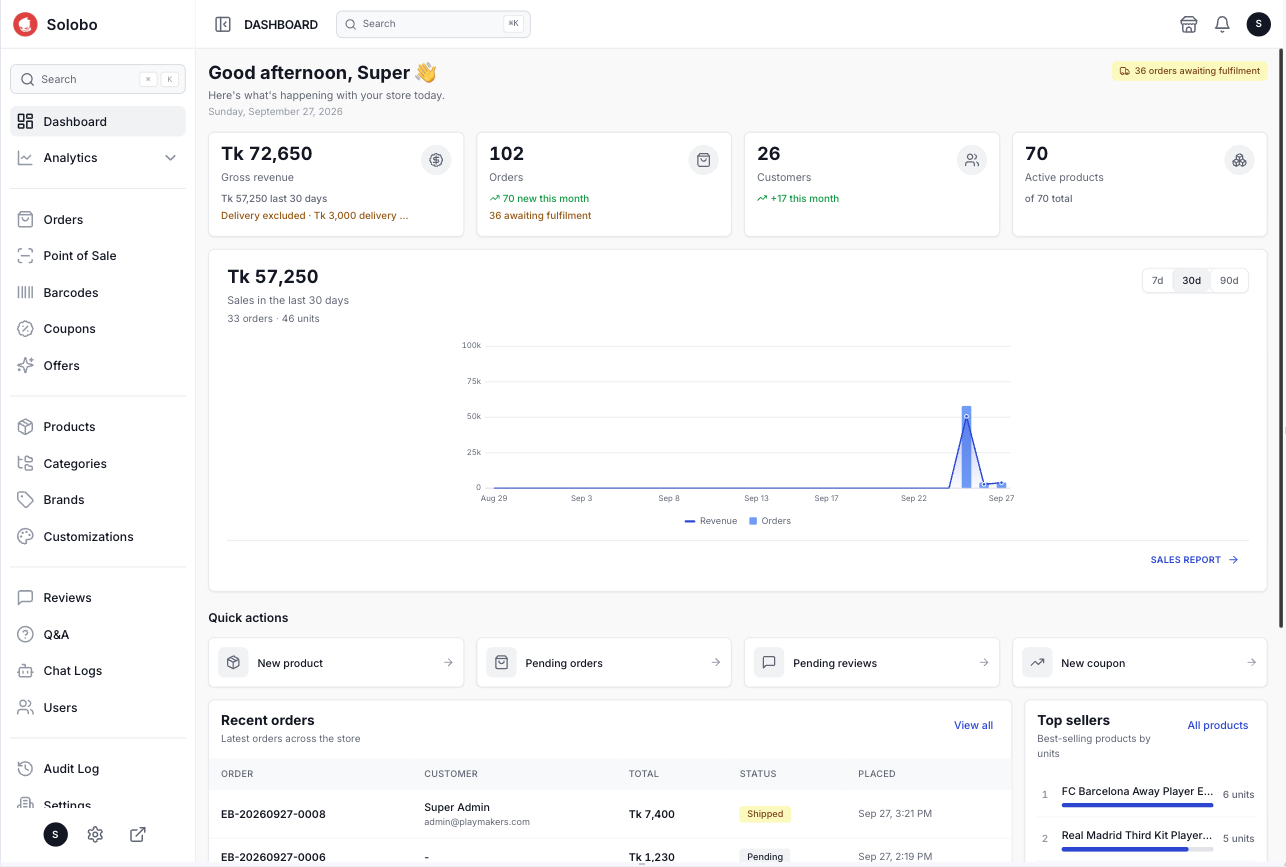Click the 36 orders awaiting fulfilment badge
1286x867 pixels.
(x=1190, y=71)
